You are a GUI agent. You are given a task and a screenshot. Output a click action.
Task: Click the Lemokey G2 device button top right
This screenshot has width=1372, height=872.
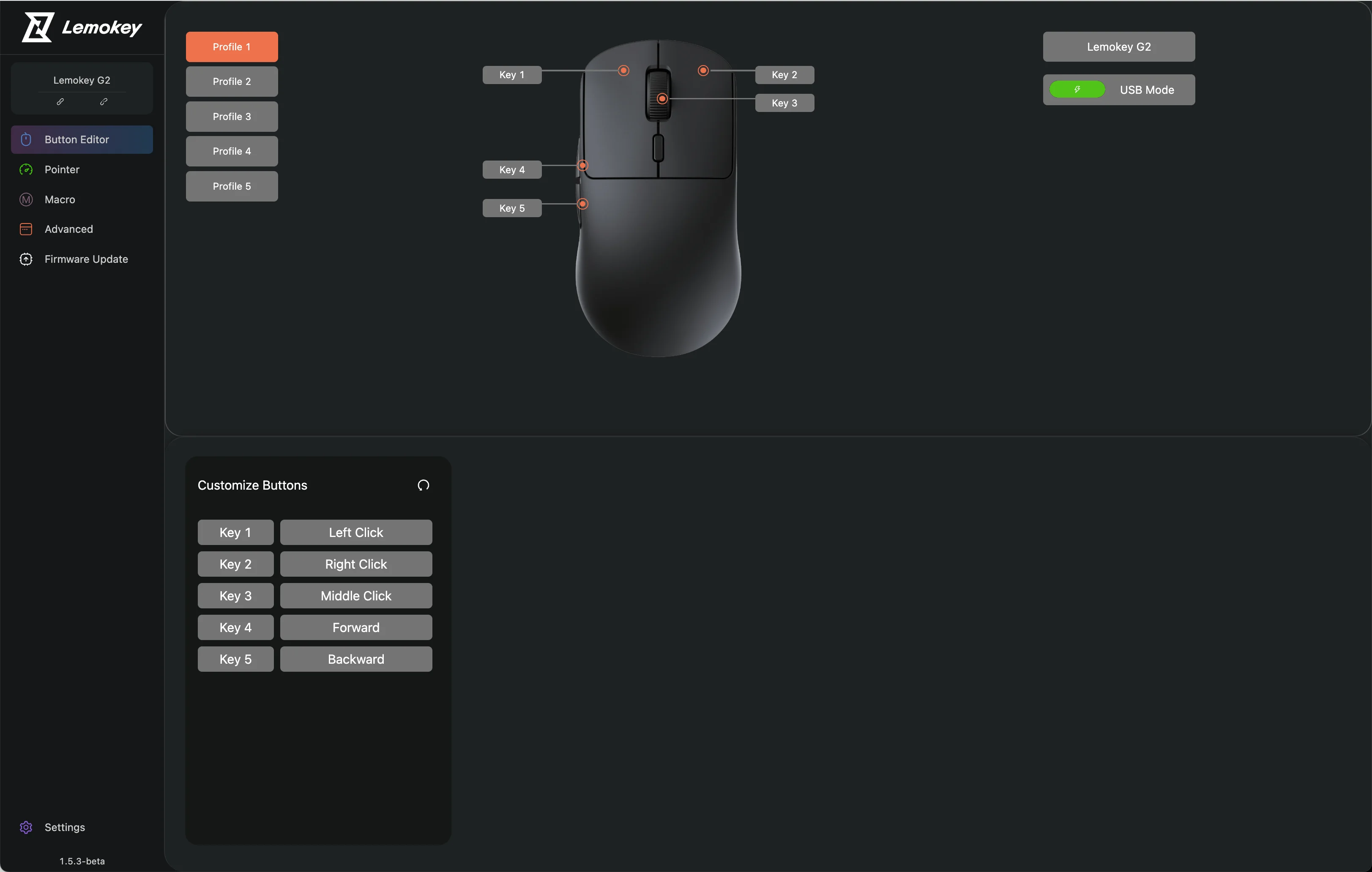click(1118, 47)
